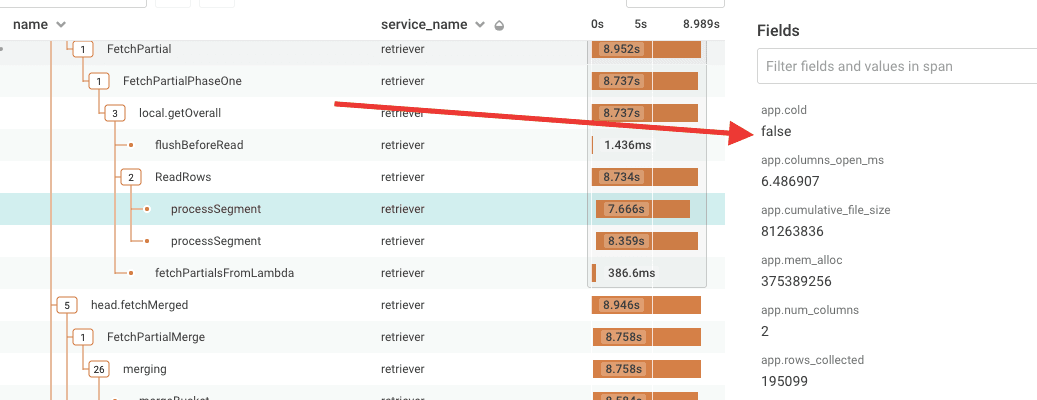Click the color-by droplet icon beside service_name
1037x400 pixels.
pos(499,24)
